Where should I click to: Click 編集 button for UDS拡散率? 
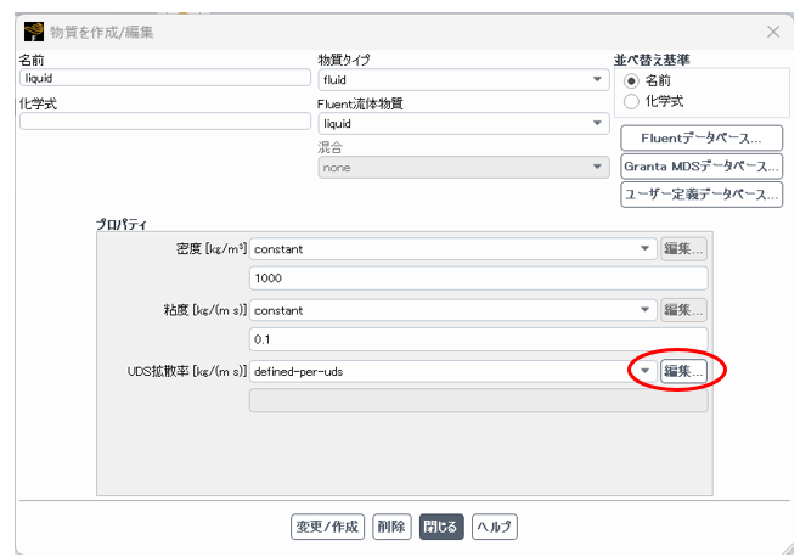pyautogui.click(x=684, y=371)
